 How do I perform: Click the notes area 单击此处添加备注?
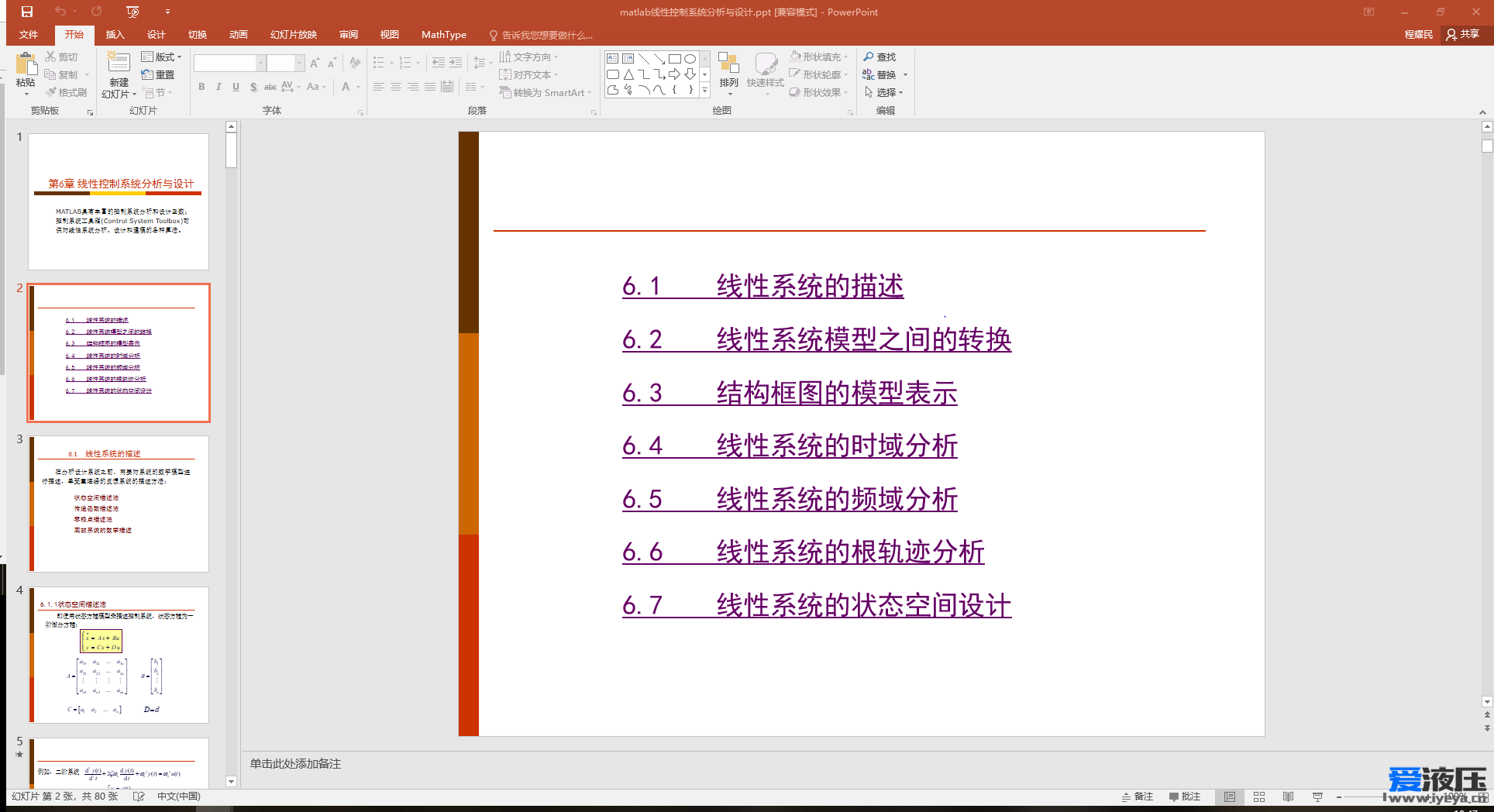[294, 764]
